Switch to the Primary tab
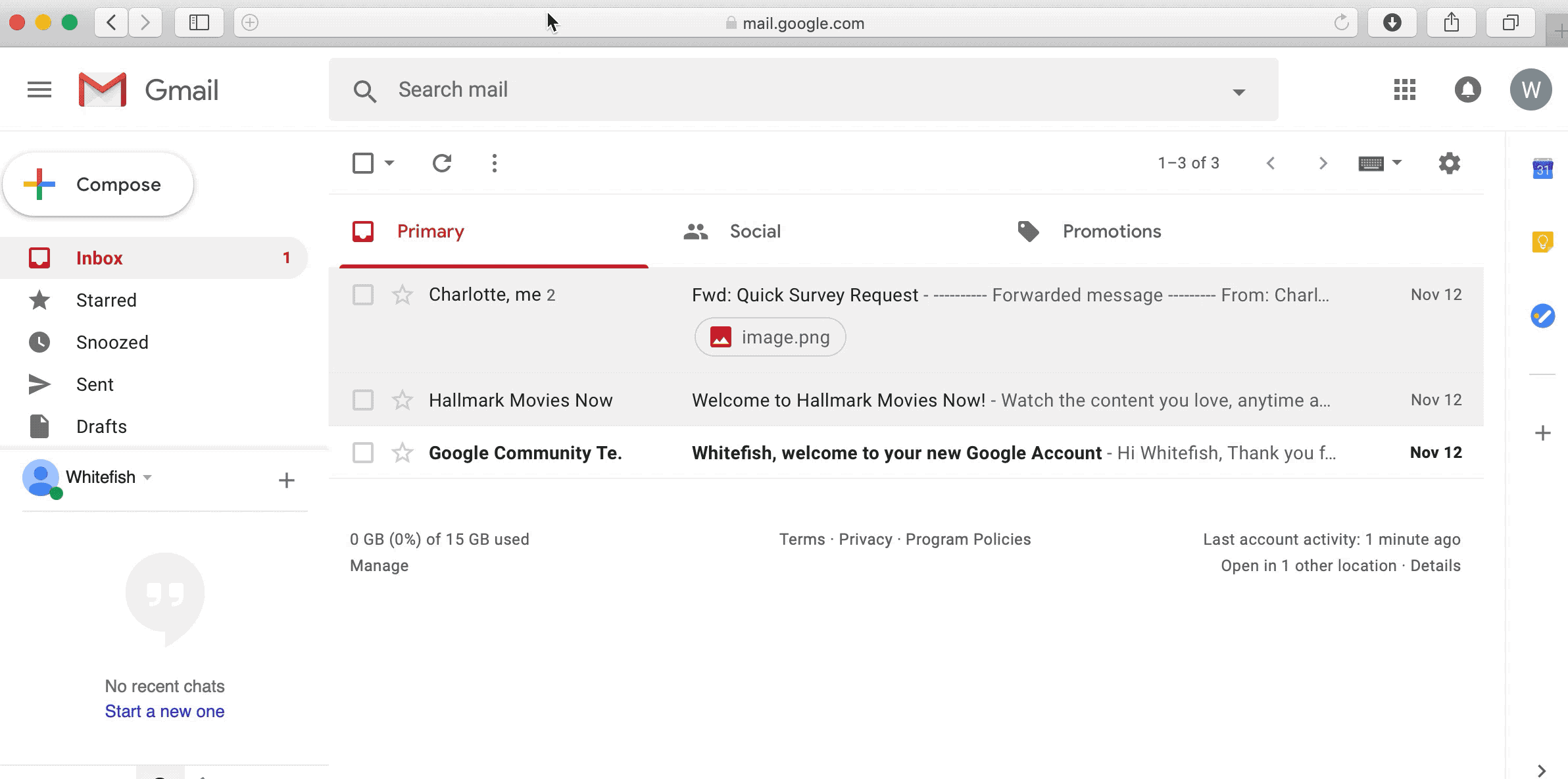Viewport: 1568px width, 779px height. 494,232
